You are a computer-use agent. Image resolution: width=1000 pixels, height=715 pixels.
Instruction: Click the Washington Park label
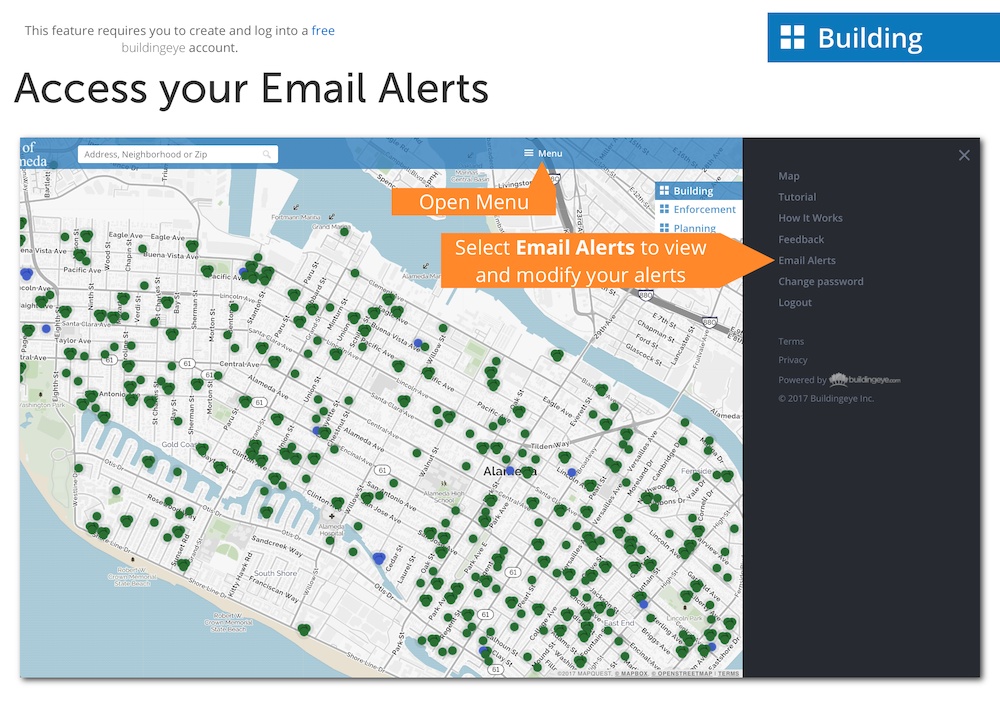pyautogui.click(x=41, y=405)
